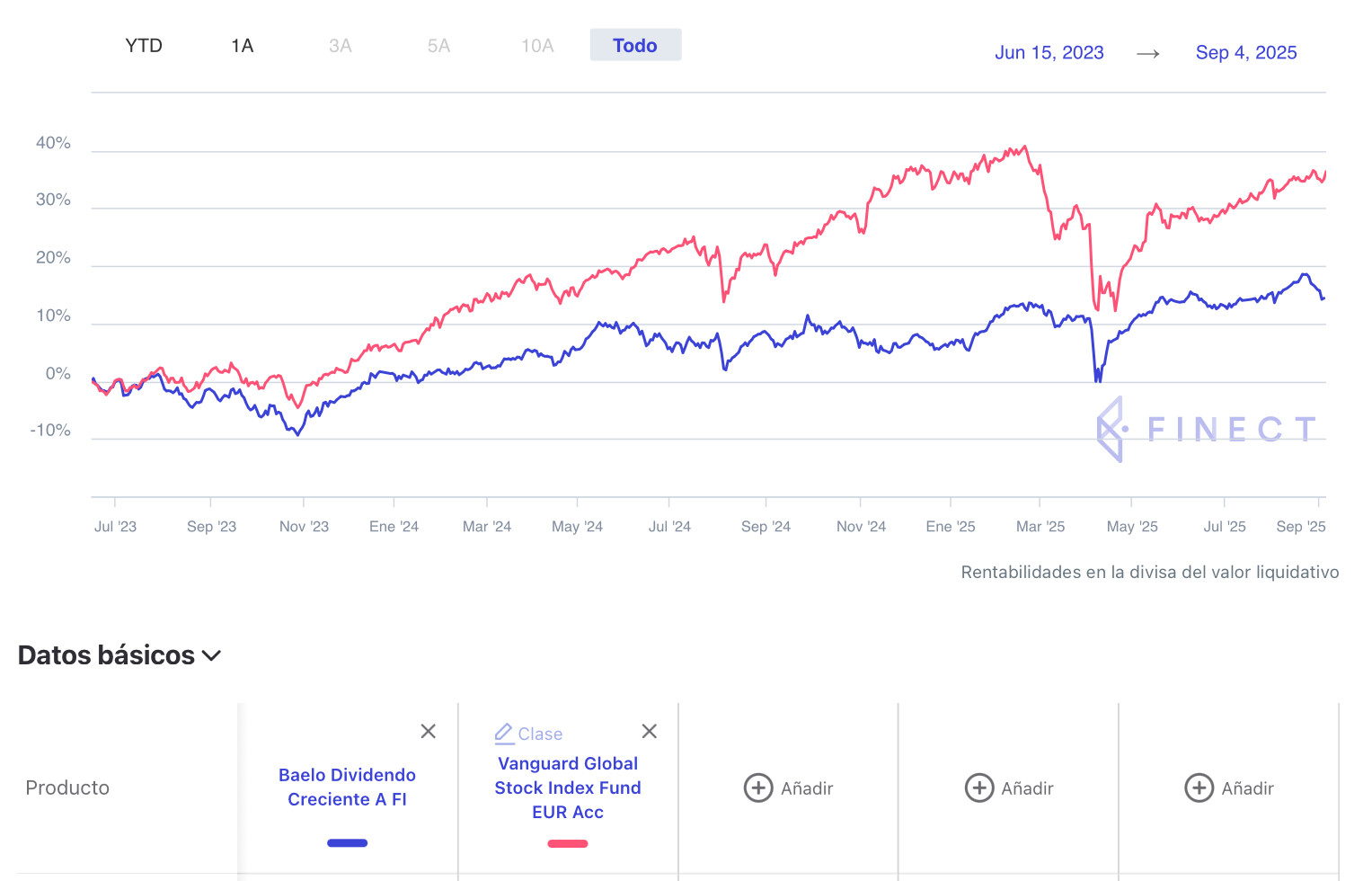Open Baelo Dividendo Creciente A FI link
This screenshot has height=881, width=1372.
tap(347, 787)
